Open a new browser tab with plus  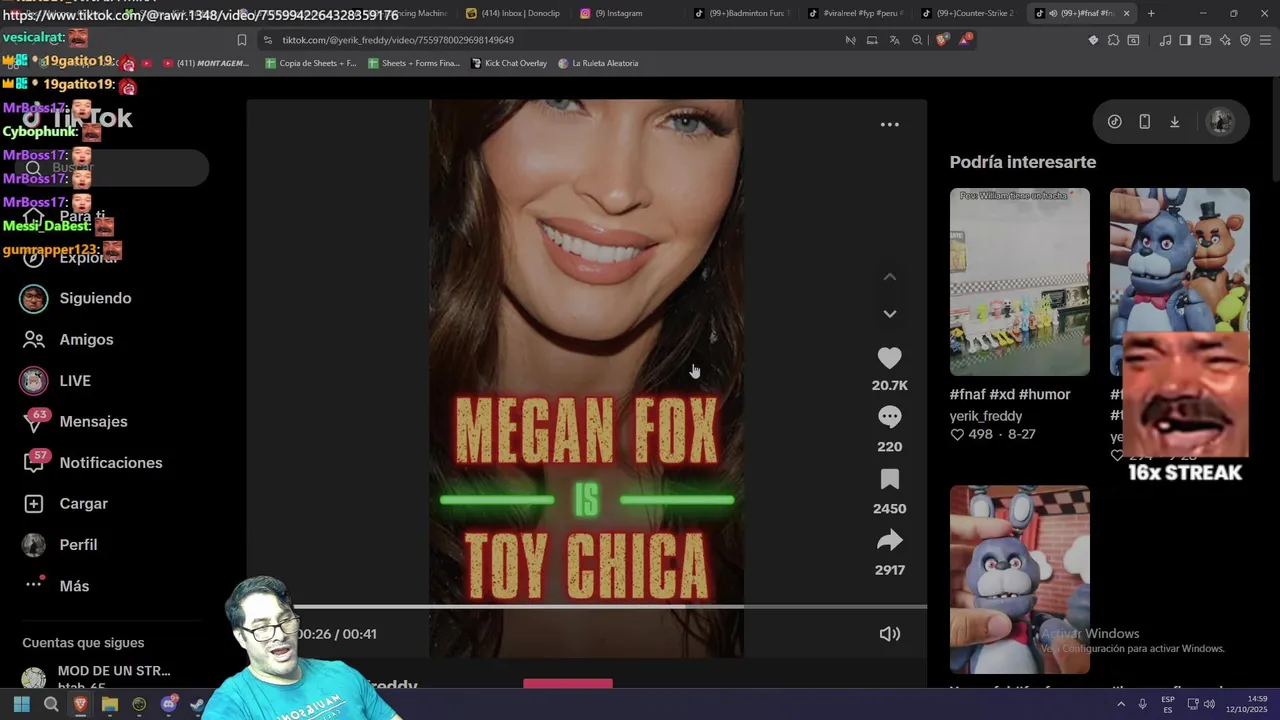point(1151,13)
